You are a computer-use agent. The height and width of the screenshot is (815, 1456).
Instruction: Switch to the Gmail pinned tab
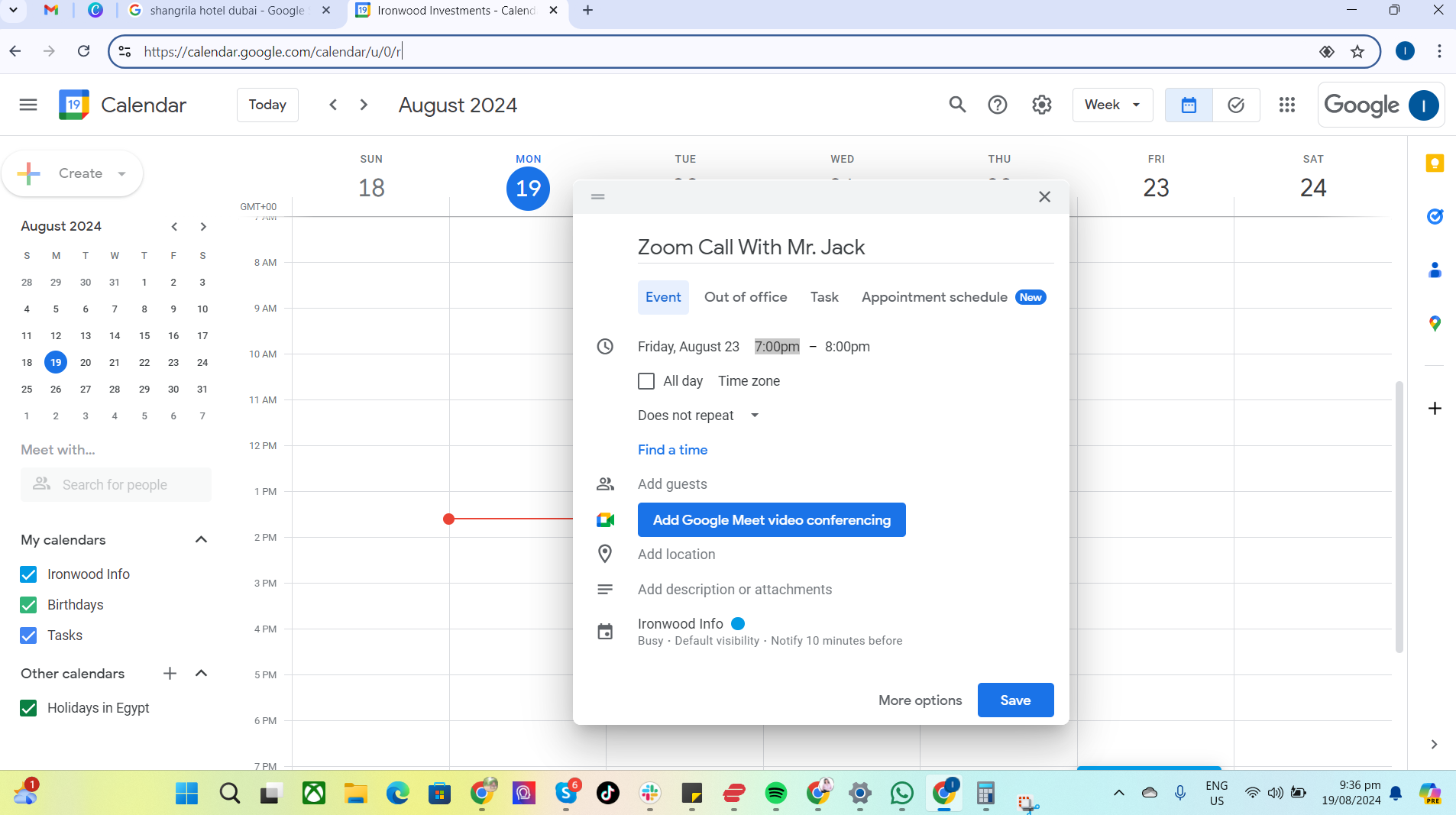51,11
